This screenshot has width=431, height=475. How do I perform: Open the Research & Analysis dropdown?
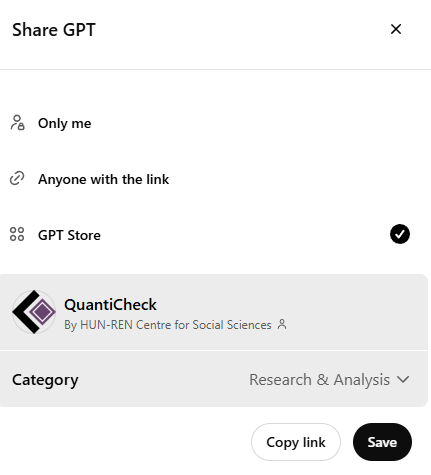[329, 379]
